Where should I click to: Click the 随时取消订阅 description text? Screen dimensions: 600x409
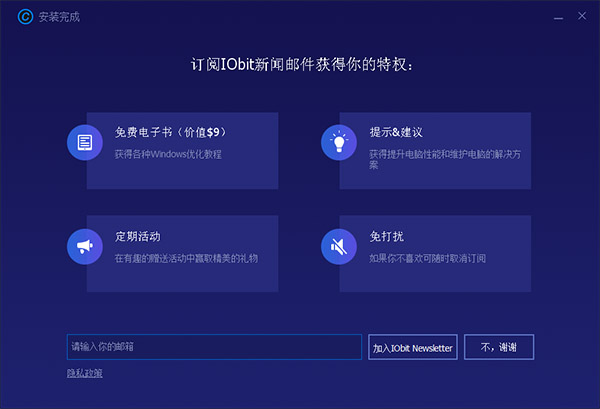(426, 258)
